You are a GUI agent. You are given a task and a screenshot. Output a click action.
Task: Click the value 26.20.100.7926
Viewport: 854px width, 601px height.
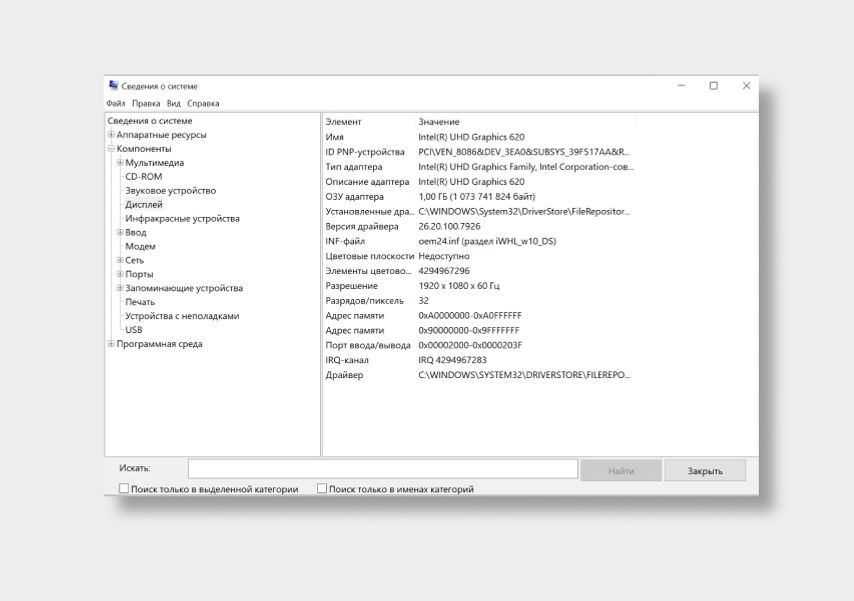coord(449,226)
